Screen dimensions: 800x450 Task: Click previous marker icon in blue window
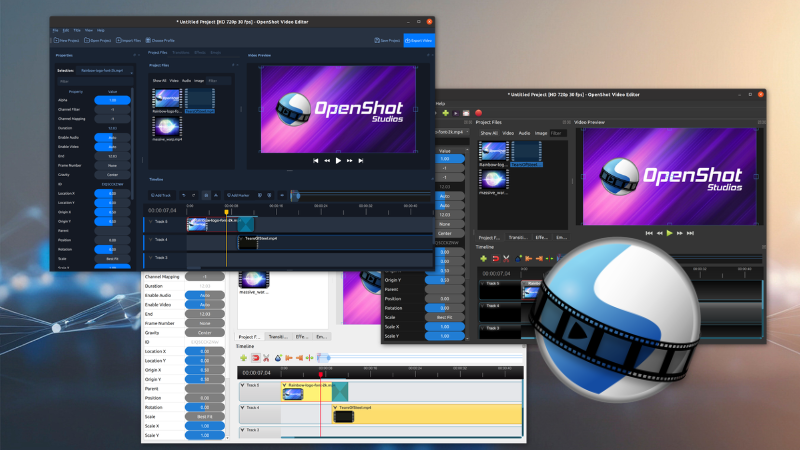[x=260, y=195]
